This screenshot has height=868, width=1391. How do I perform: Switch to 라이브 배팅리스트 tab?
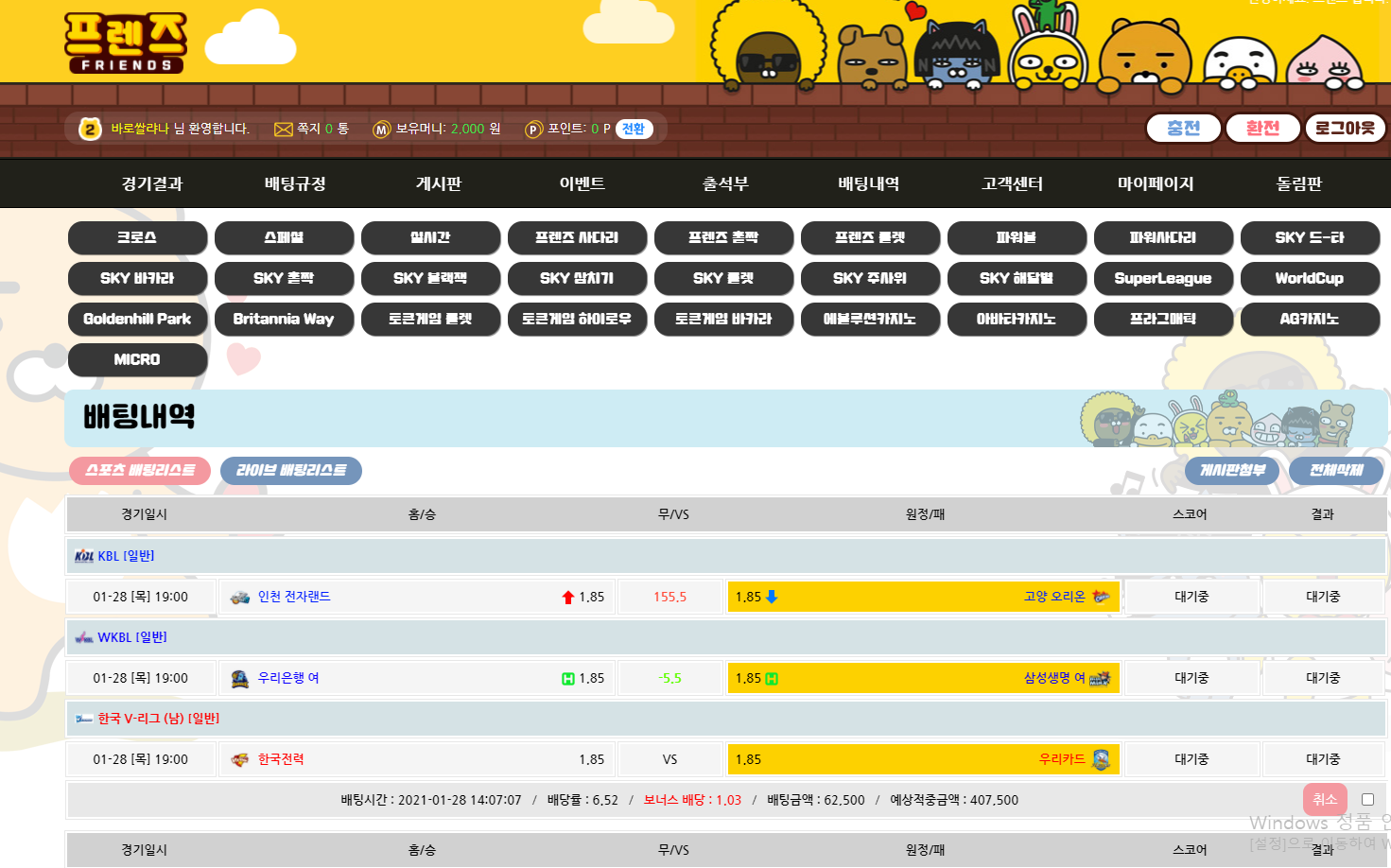(x=291, y=470)
